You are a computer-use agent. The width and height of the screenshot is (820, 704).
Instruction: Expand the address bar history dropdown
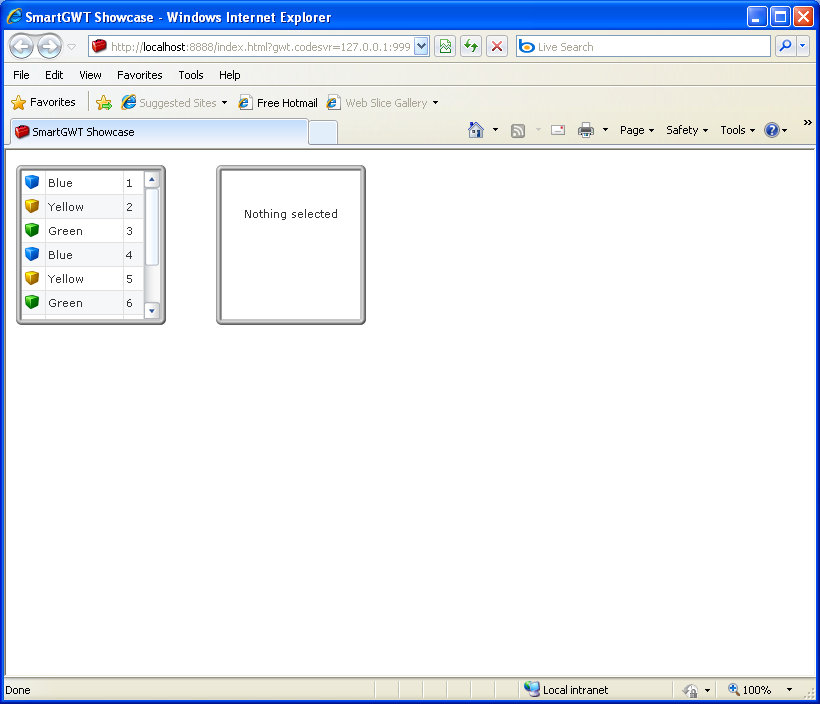422,47
